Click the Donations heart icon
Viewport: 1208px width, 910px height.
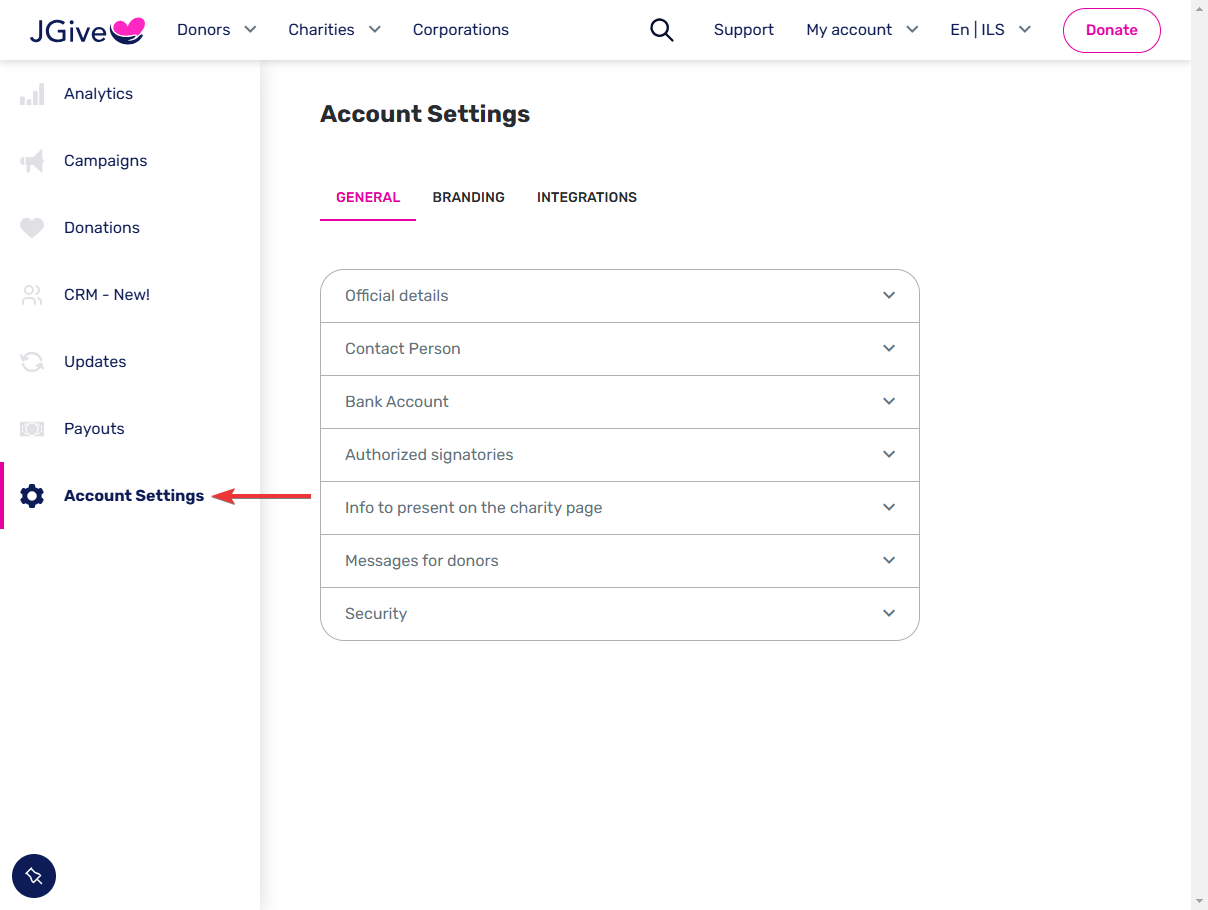[x=32, y=228]
